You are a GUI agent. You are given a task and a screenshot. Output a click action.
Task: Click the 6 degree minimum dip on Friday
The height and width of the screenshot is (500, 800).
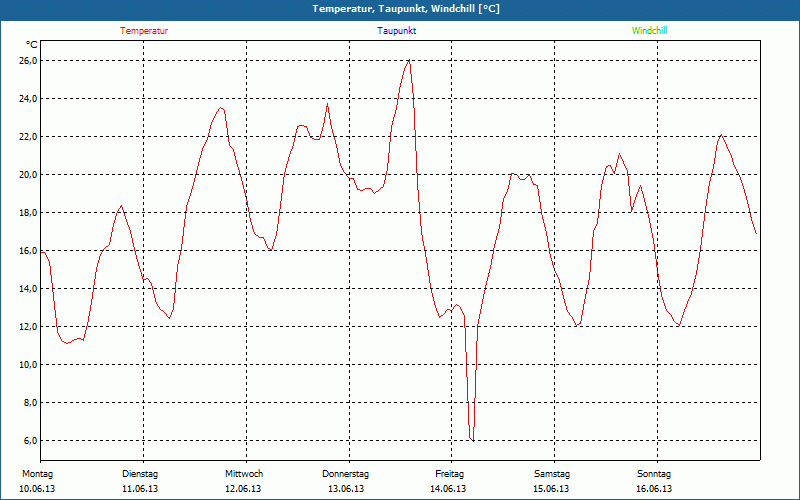coord(472,440)
